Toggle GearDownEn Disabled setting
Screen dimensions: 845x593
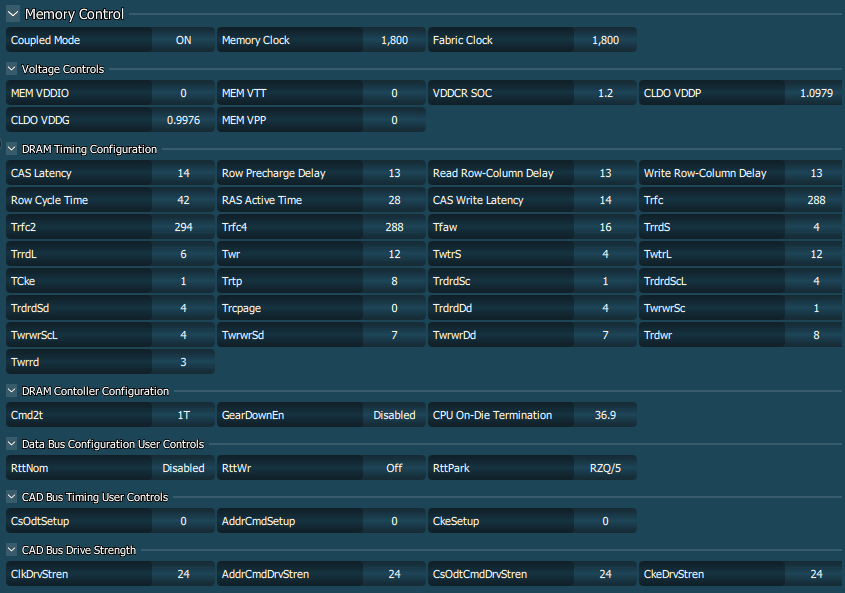[x=394, y=415]
